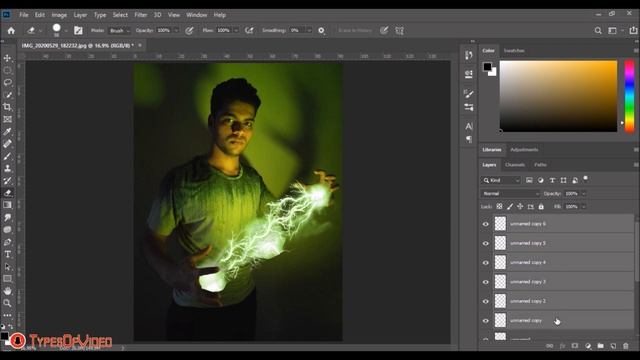Open the blend mode Normal dropdown
The height and width of the screenshot is (360, 640).
tap(510, 193)
